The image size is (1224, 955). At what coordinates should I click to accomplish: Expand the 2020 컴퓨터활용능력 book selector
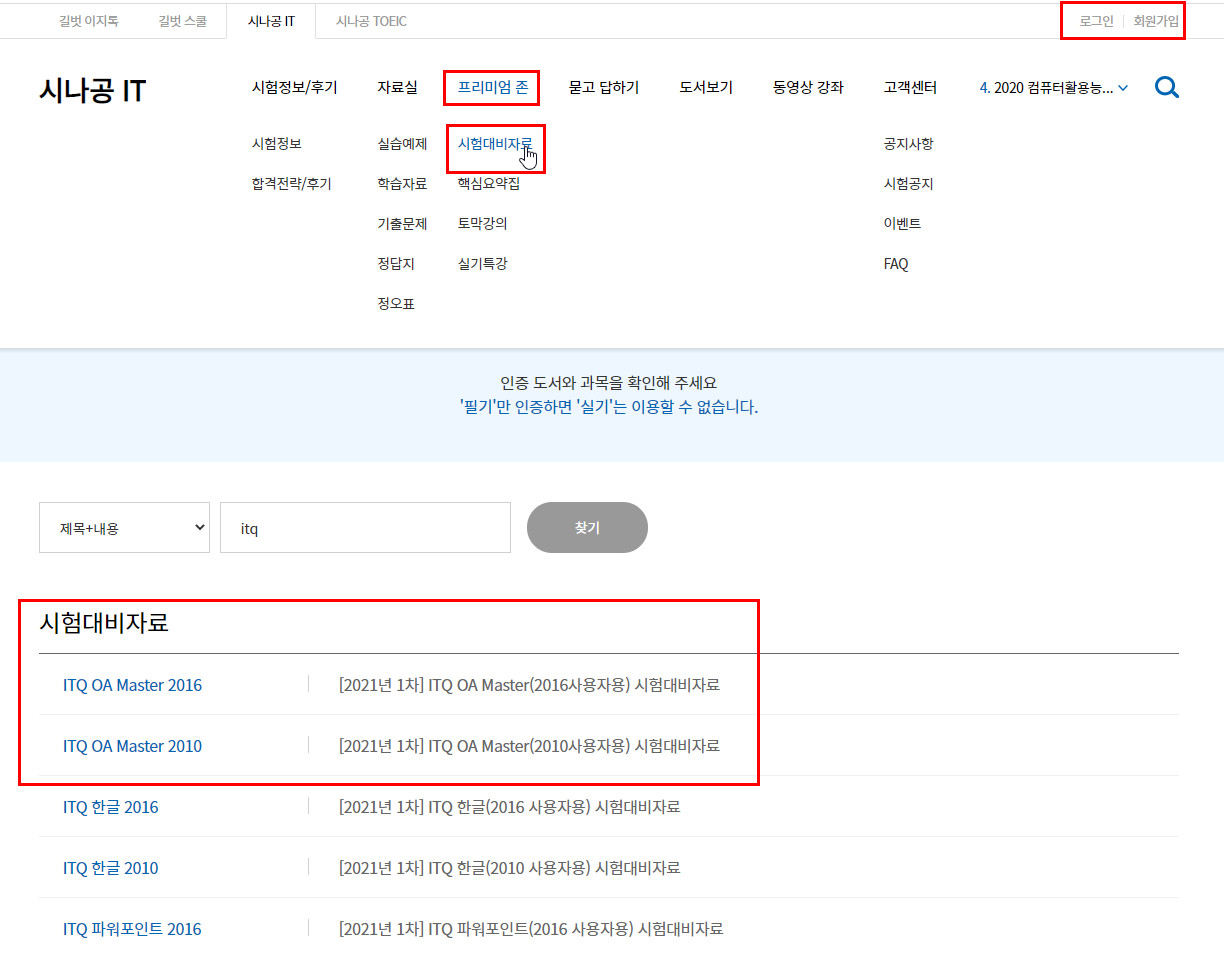point(1053,88)
